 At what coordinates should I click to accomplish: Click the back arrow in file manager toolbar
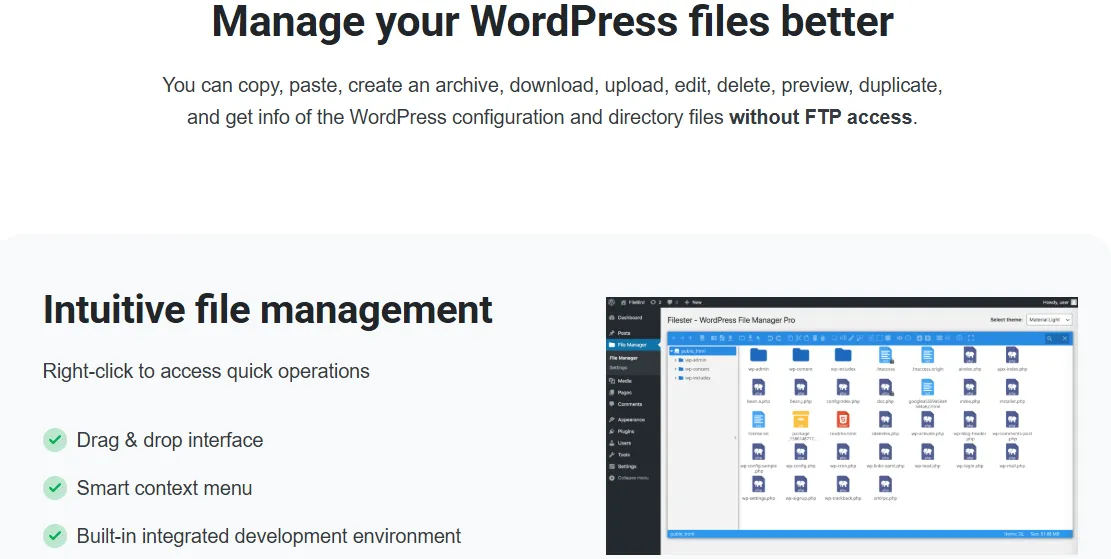point(674,338)
